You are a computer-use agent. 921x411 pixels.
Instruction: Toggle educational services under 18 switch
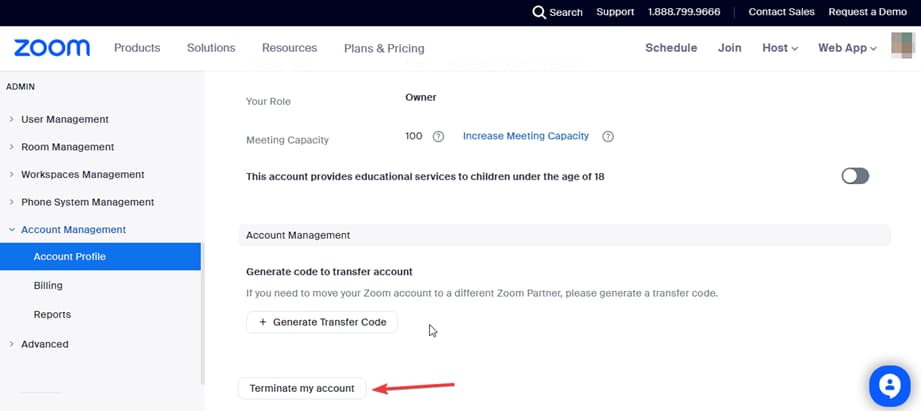click(855, 176)
